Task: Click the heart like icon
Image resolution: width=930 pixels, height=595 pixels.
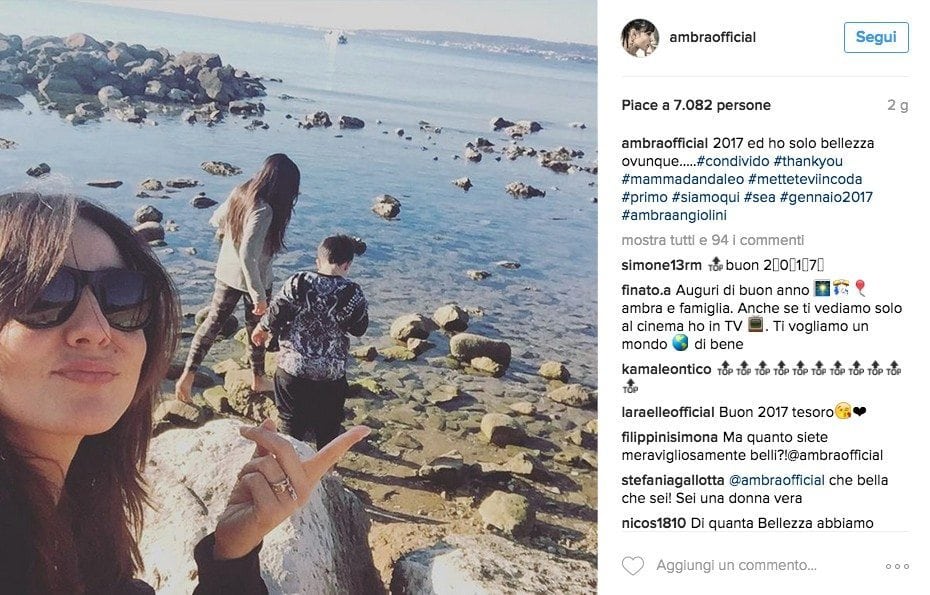Action: point(632,565)
